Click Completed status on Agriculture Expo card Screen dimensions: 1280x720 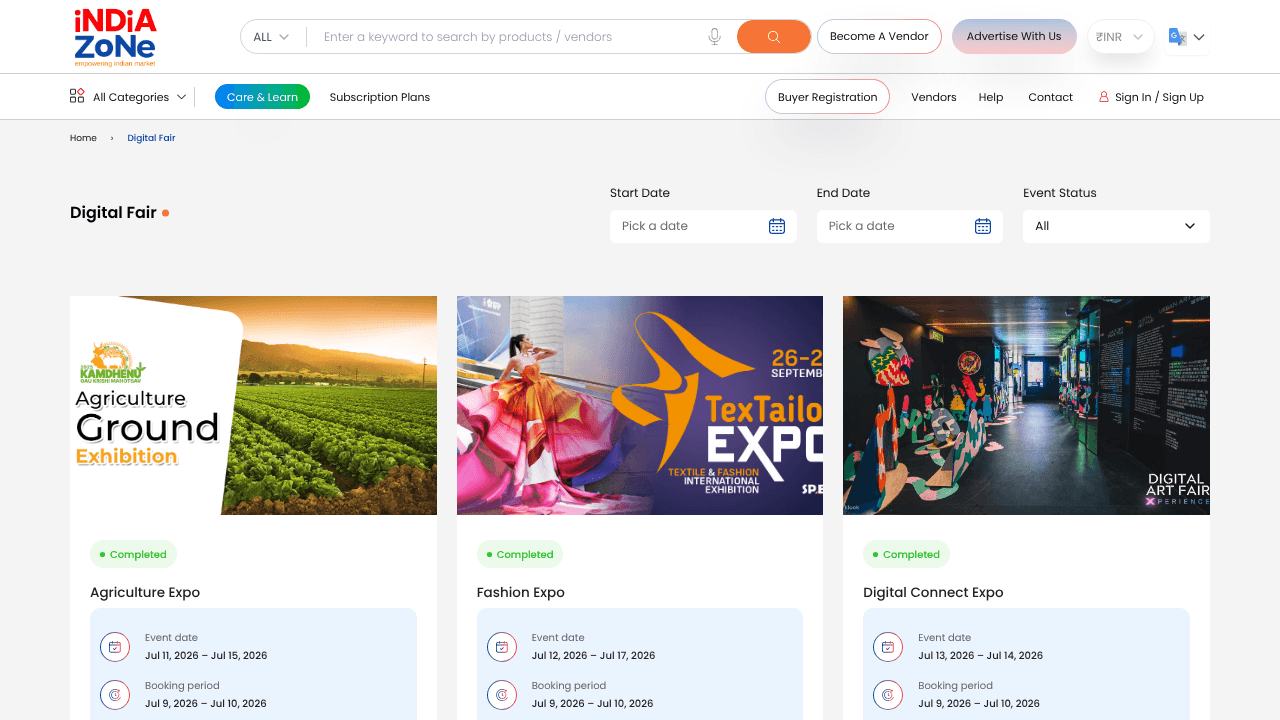pyautogui.click(x=133, y=554)
